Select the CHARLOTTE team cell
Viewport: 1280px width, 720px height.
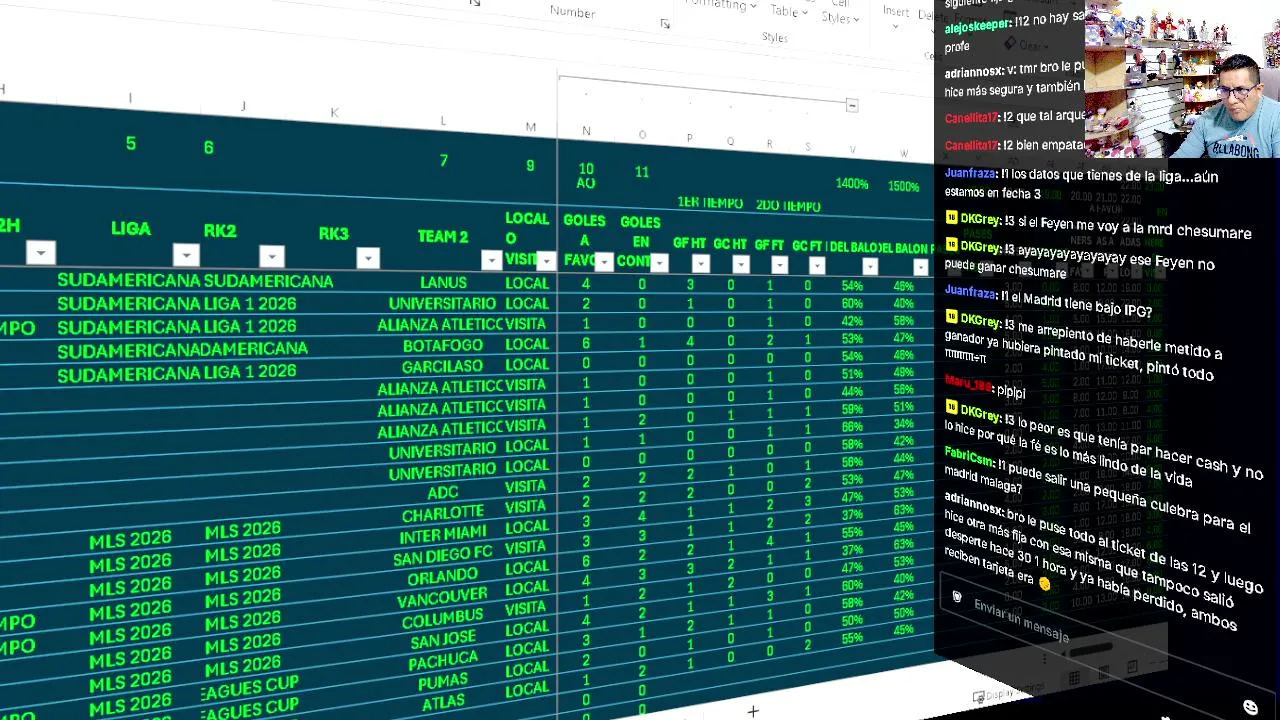[x=443, y=515]
